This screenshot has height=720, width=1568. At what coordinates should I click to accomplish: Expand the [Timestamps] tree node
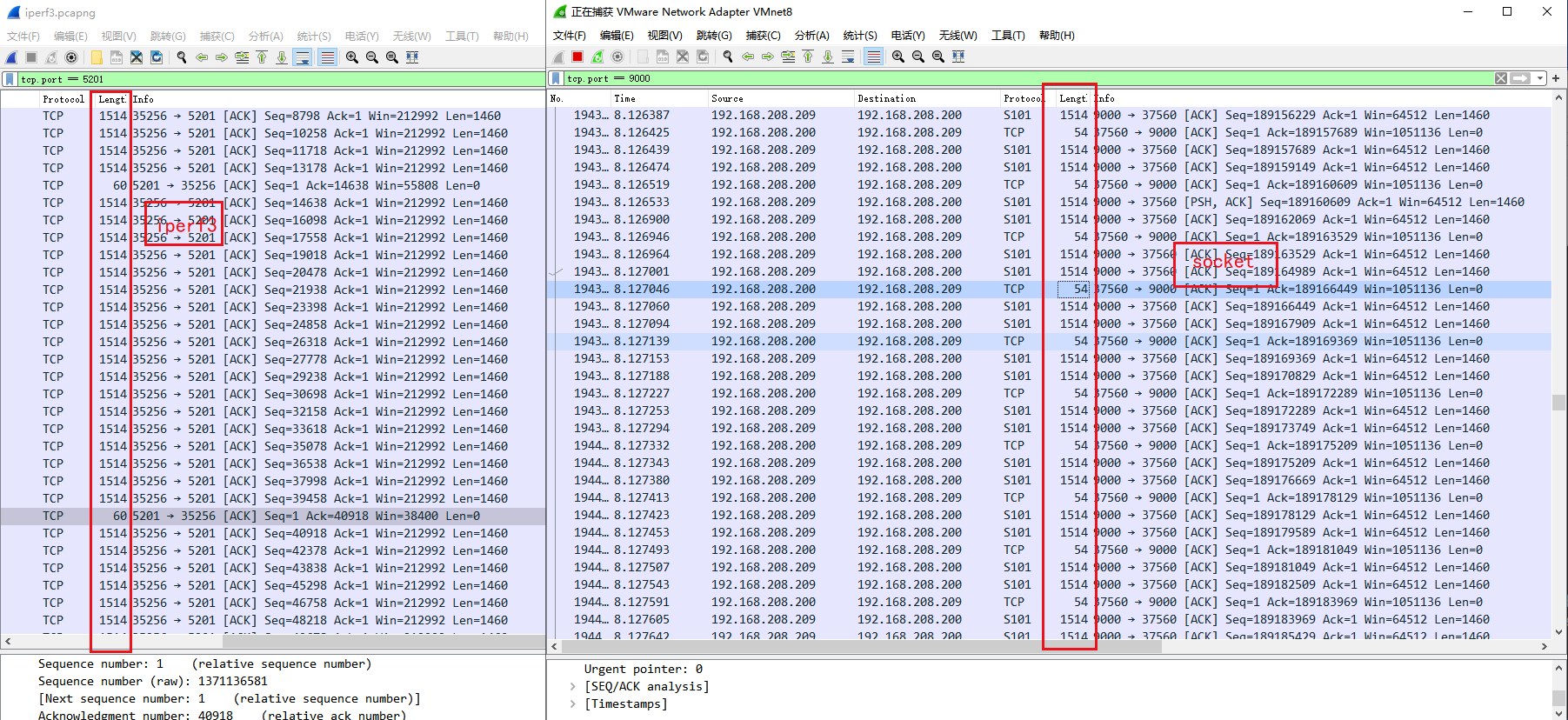(572, 704)
